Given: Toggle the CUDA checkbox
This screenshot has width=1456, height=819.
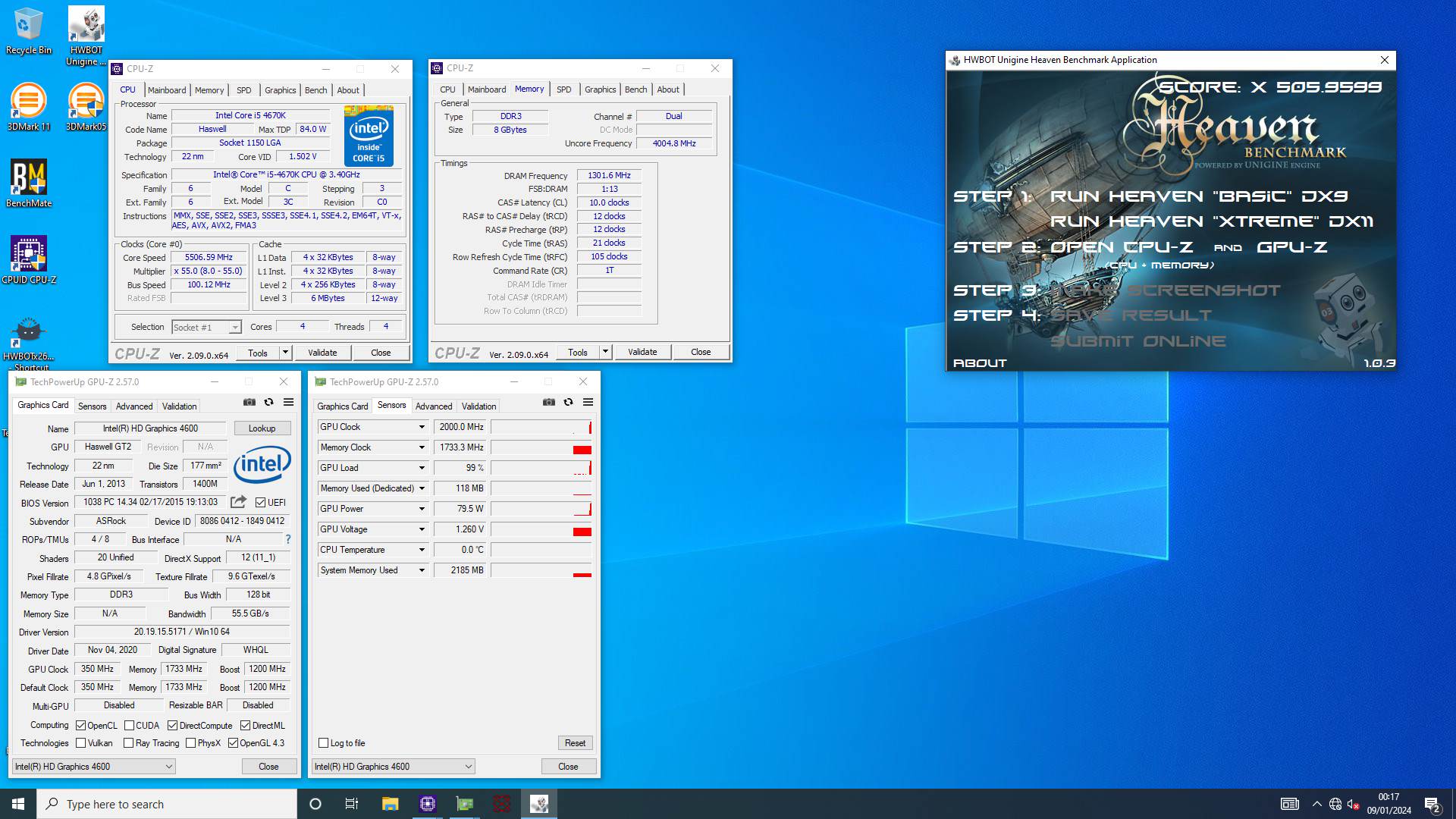Looking at the screenshot, I should [x=129, y=726].
